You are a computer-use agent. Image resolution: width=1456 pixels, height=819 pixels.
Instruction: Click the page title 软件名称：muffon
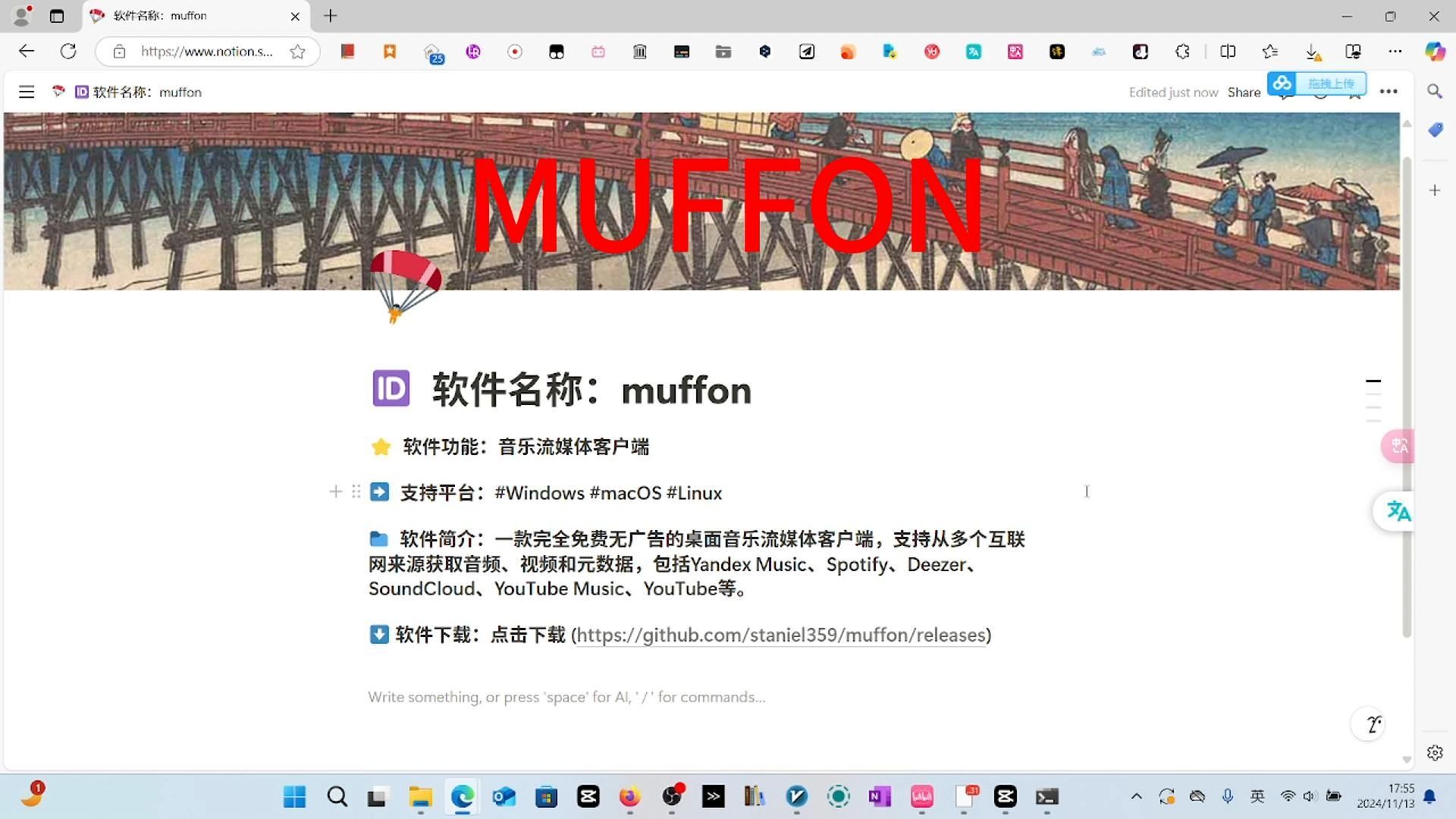click(x=591, y=390)
